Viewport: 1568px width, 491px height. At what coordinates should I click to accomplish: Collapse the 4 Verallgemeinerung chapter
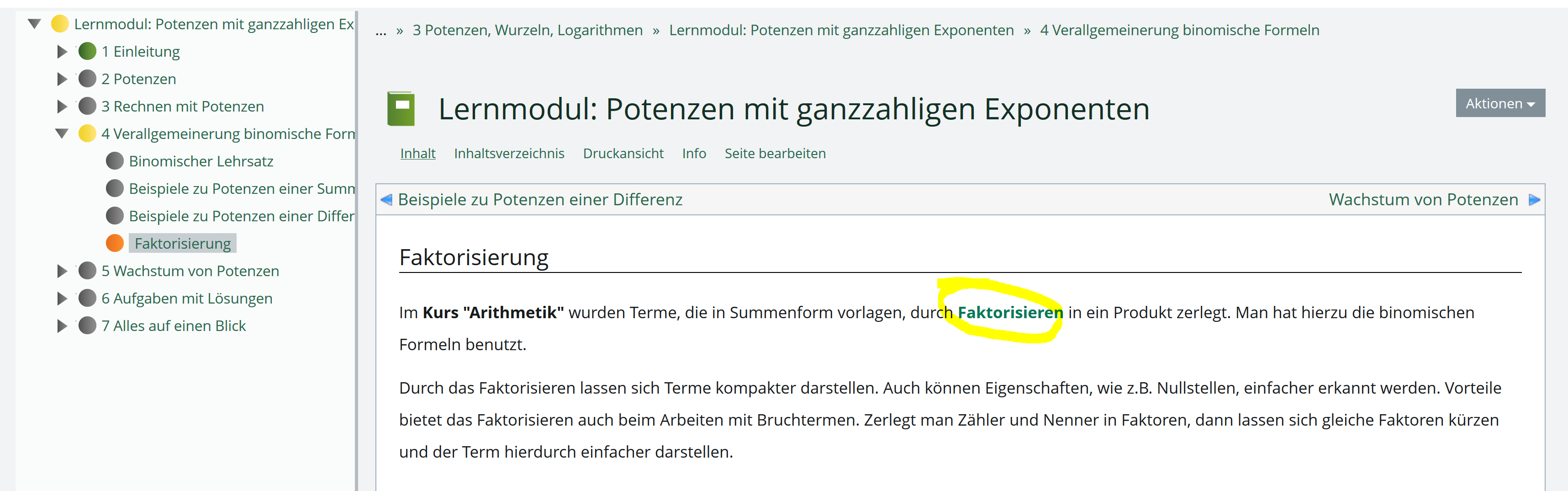click(x=62, y=133)
